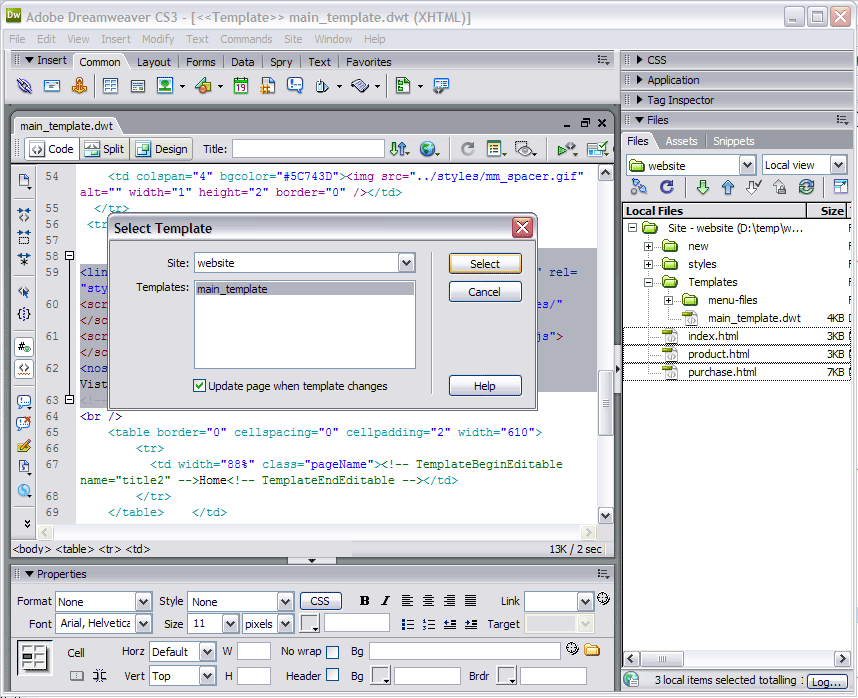Open Local view dropdown

pyautogui.click(x=838, y=165)
